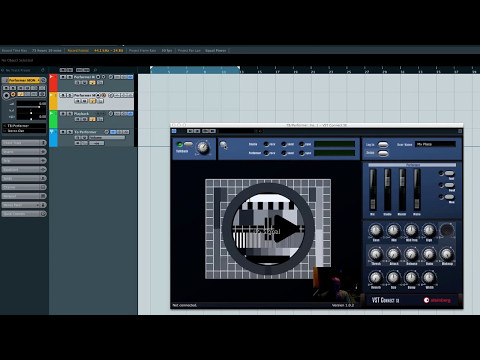The width and height of the screenshot is (480, 360).
Task: Toggle the blue activate icon in VST Connect header
Action: pos(174,131)
